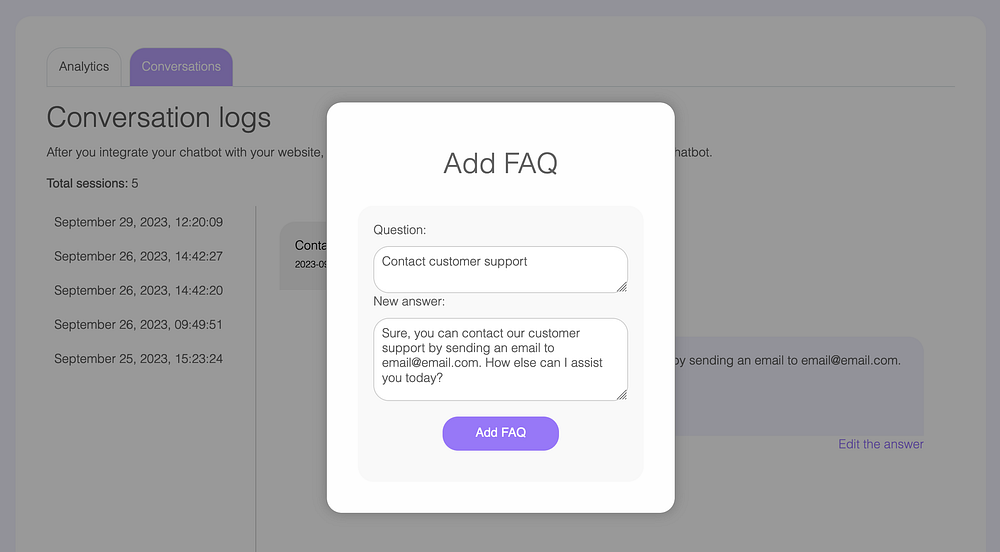
Task: Click the Add FAQ dialog heading
Action: point(500,163)
